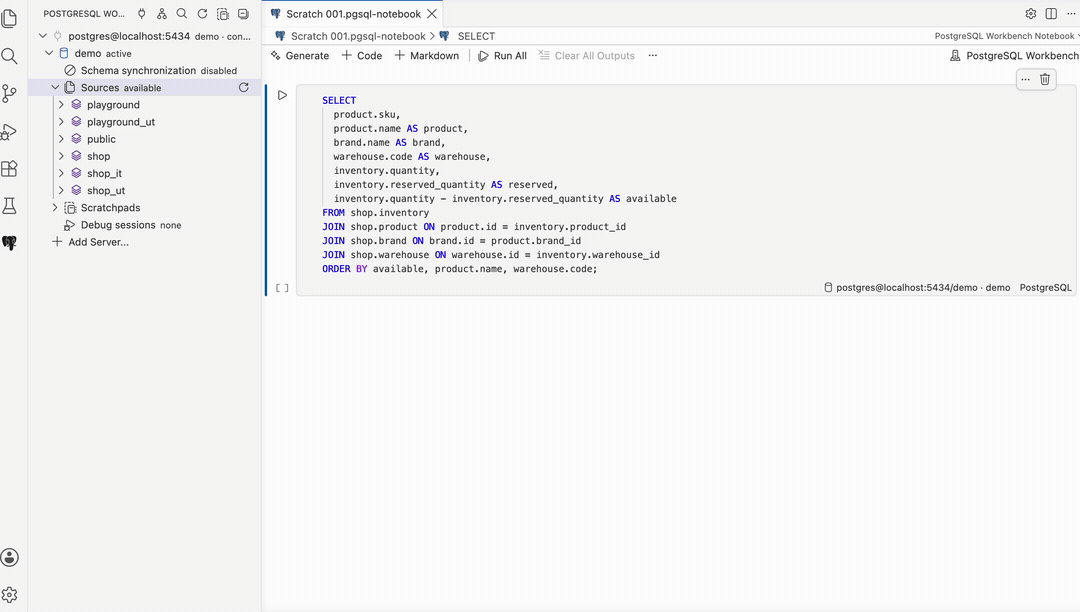Open notebook settings gear at top right
Screen dimensions: 1080x612
(1031, 14)
